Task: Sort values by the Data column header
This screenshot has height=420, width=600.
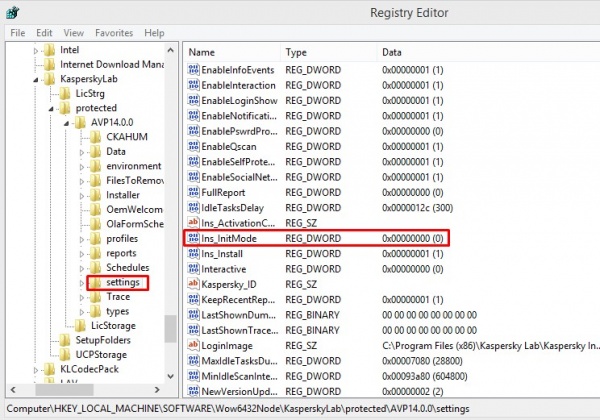Action: (488, 52)
